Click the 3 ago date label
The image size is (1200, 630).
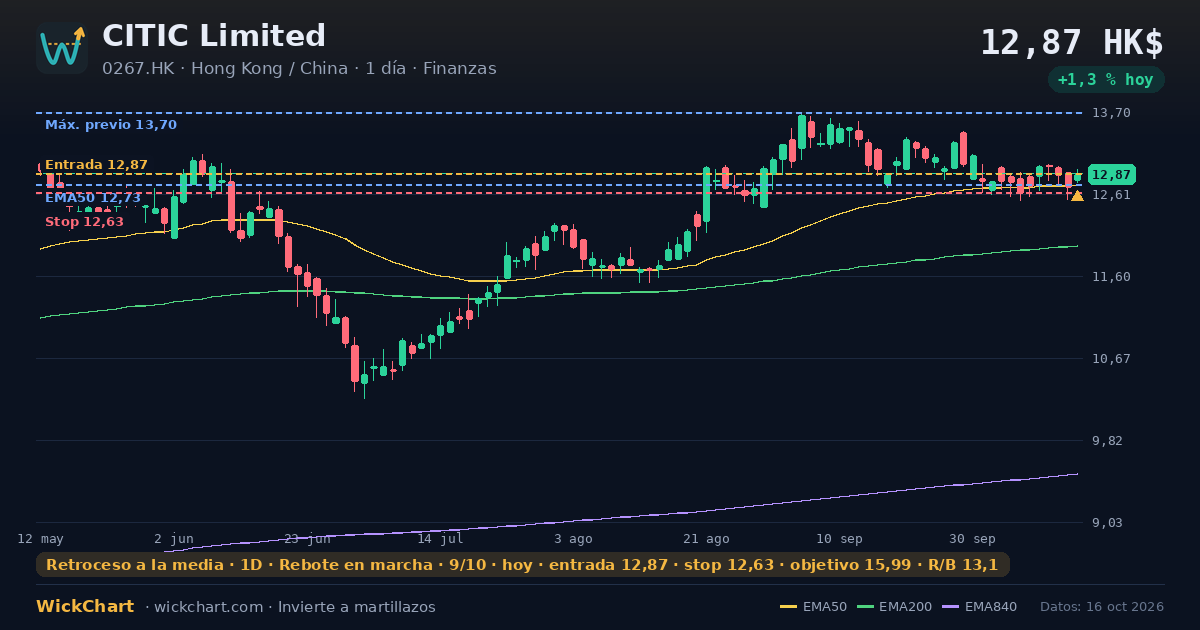[x=573, y=539]
